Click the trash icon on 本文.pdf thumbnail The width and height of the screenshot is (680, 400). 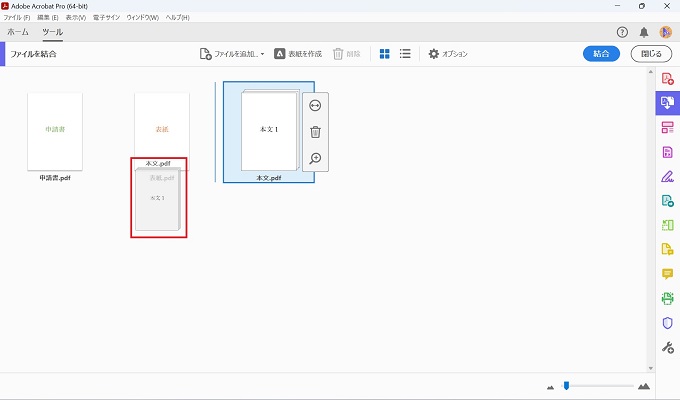pyautogui.click(x=315, y=132)
